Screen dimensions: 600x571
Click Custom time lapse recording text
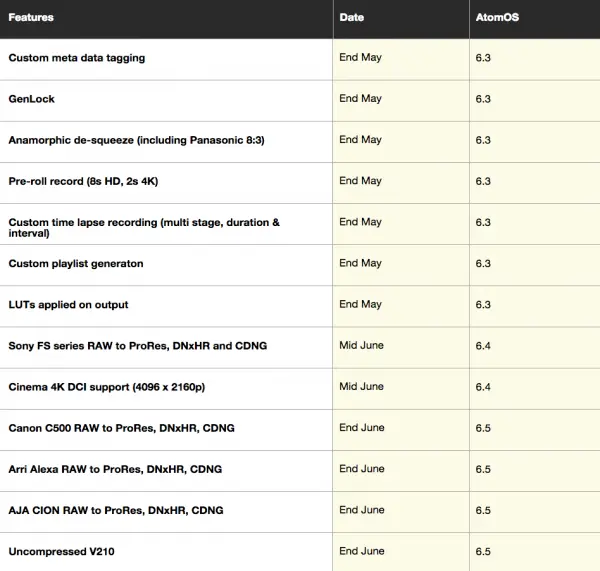point(144,228)
